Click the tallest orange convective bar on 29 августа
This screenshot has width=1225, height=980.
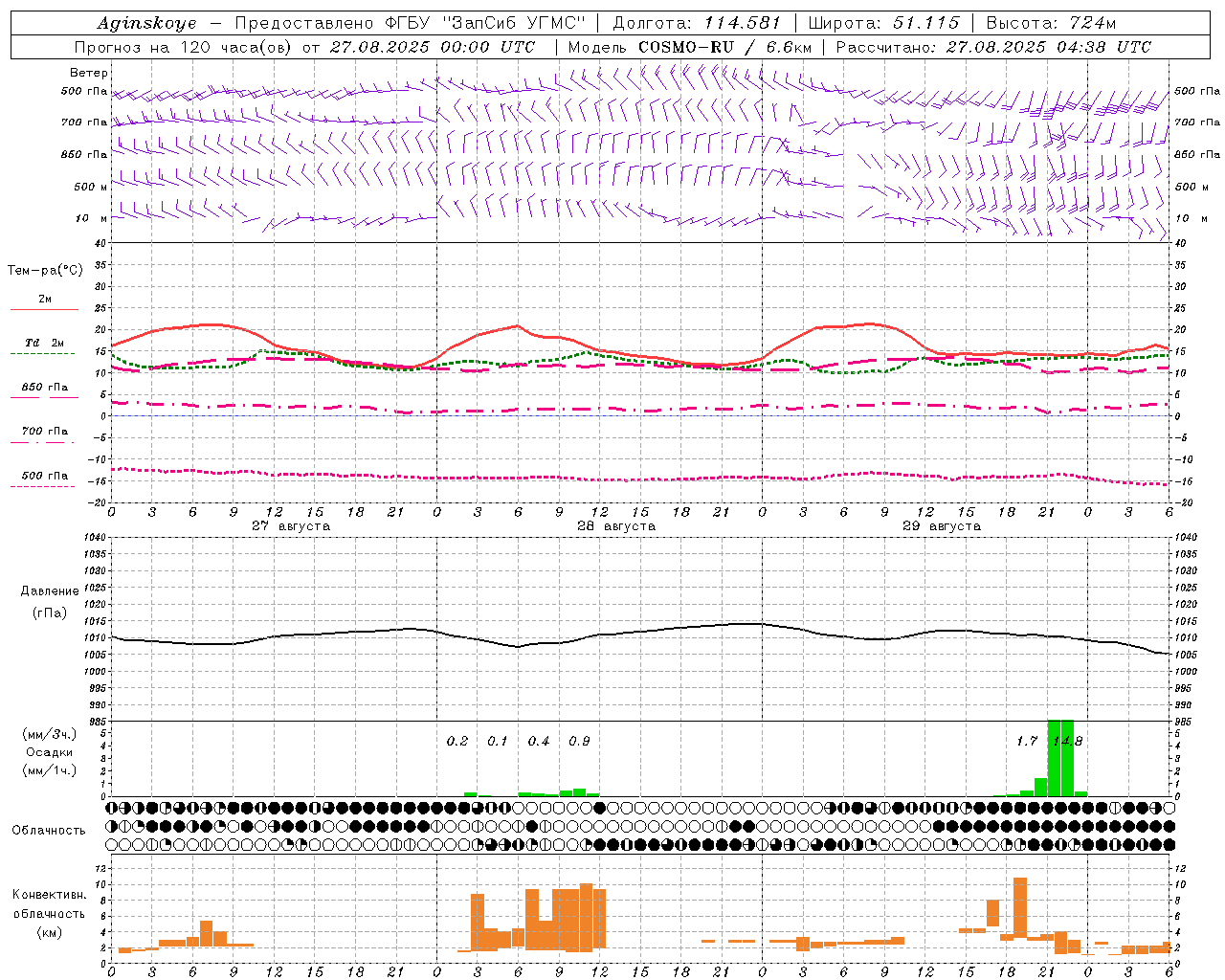[x=1020, y=909]
